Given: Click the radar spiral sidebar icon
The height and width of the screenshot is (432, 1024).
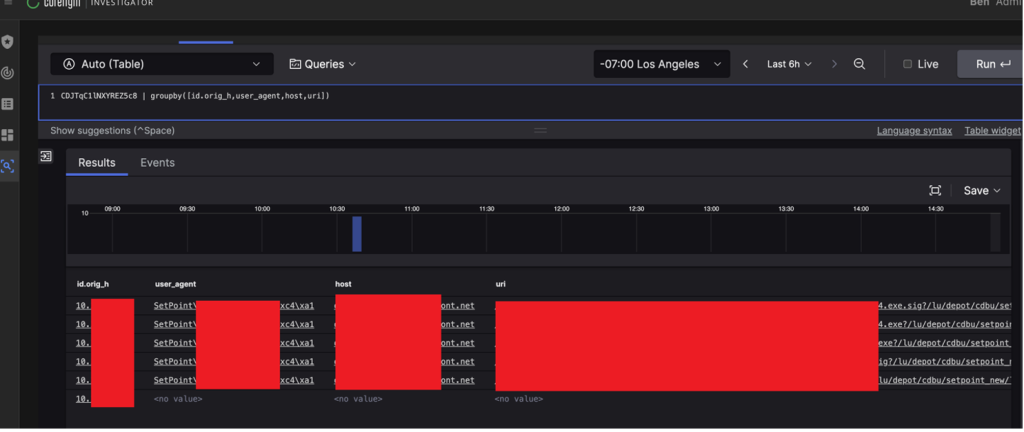Looking at the screenshot, I should 8,73.
